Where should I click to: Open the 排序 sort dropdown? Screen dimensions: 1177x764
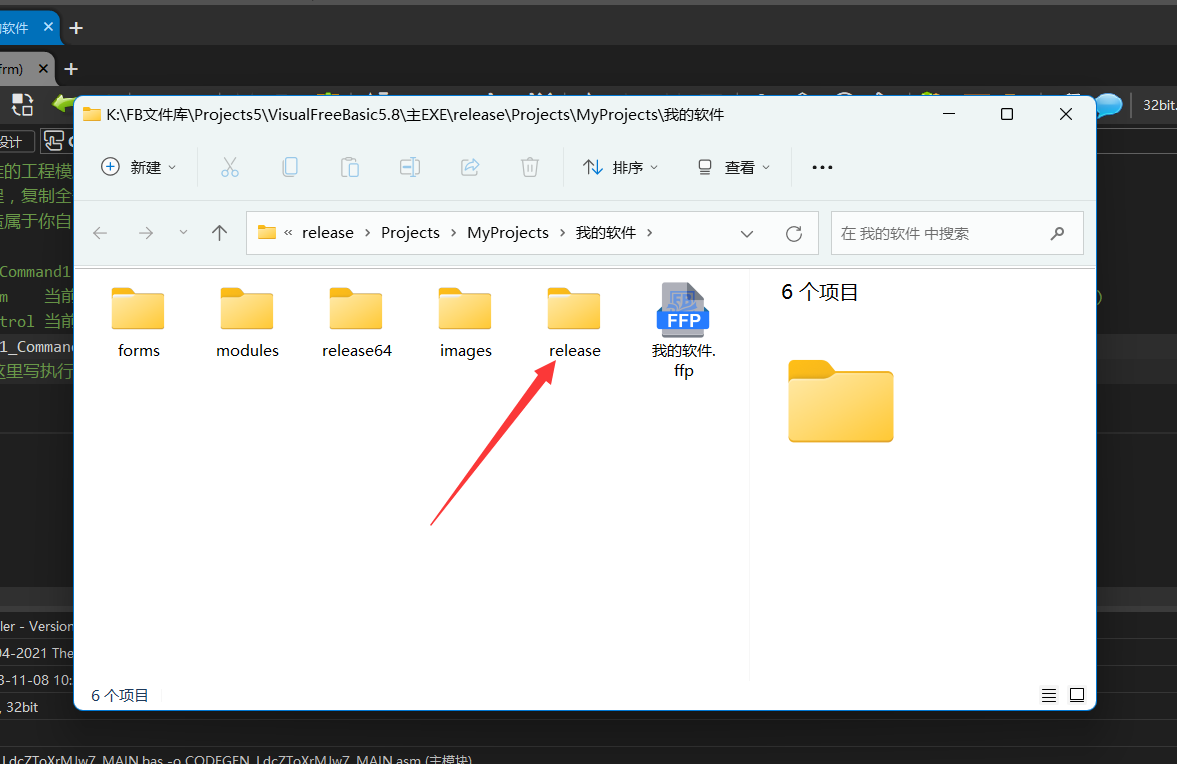click(x=621, y=167)
